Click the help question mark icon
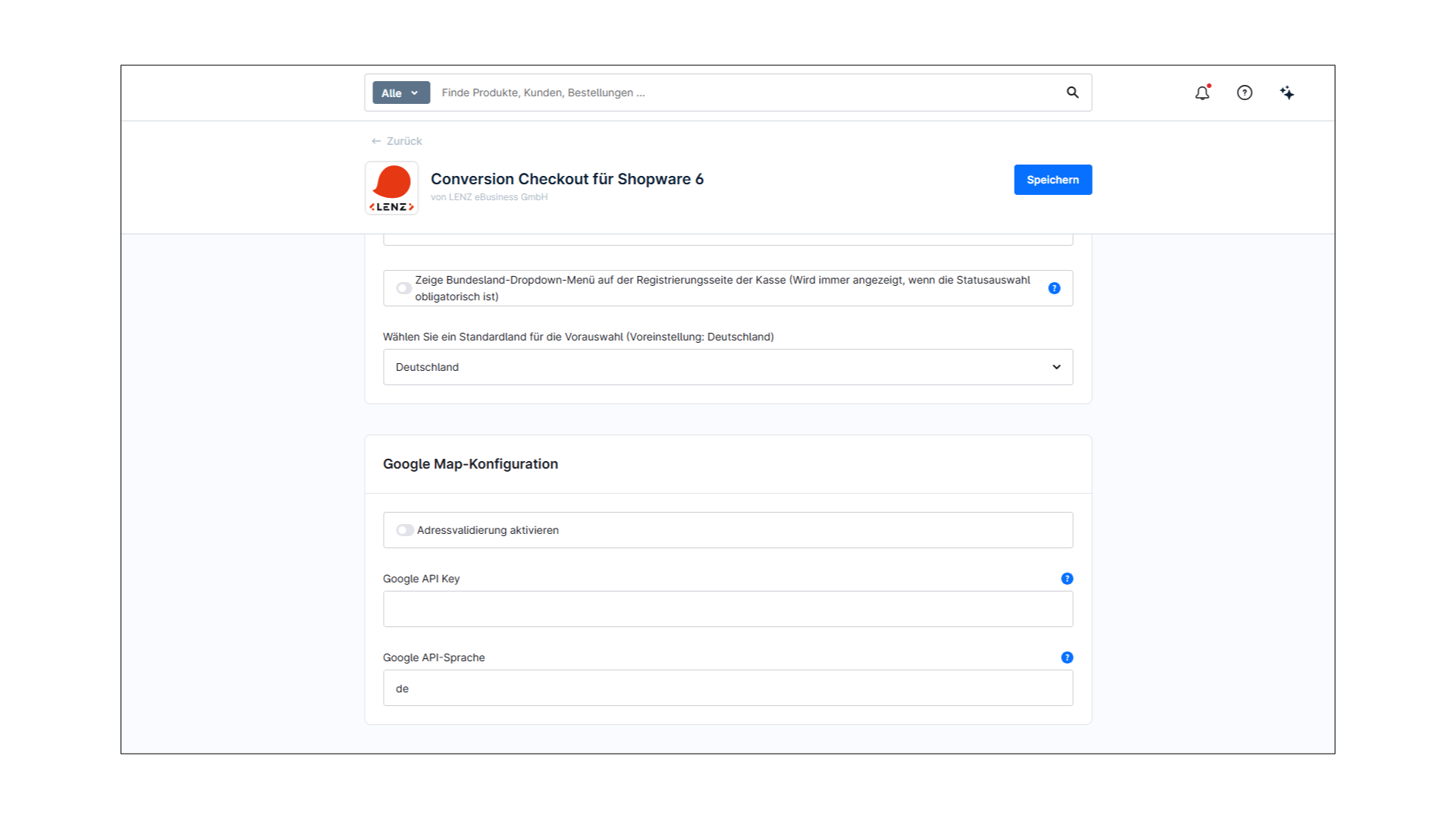 (x=1244, y=93)
